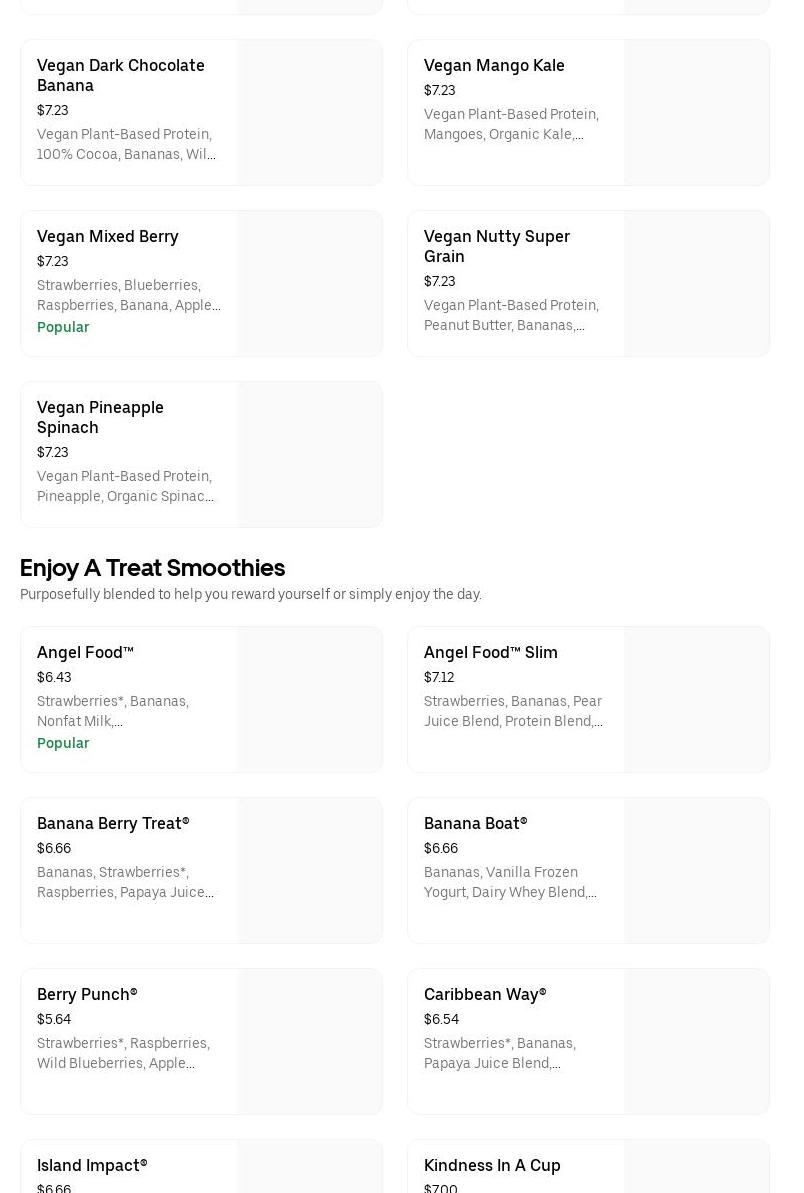
Task: Open Banana Berry Treat® smoothie
Action: (x=113, y=823)
